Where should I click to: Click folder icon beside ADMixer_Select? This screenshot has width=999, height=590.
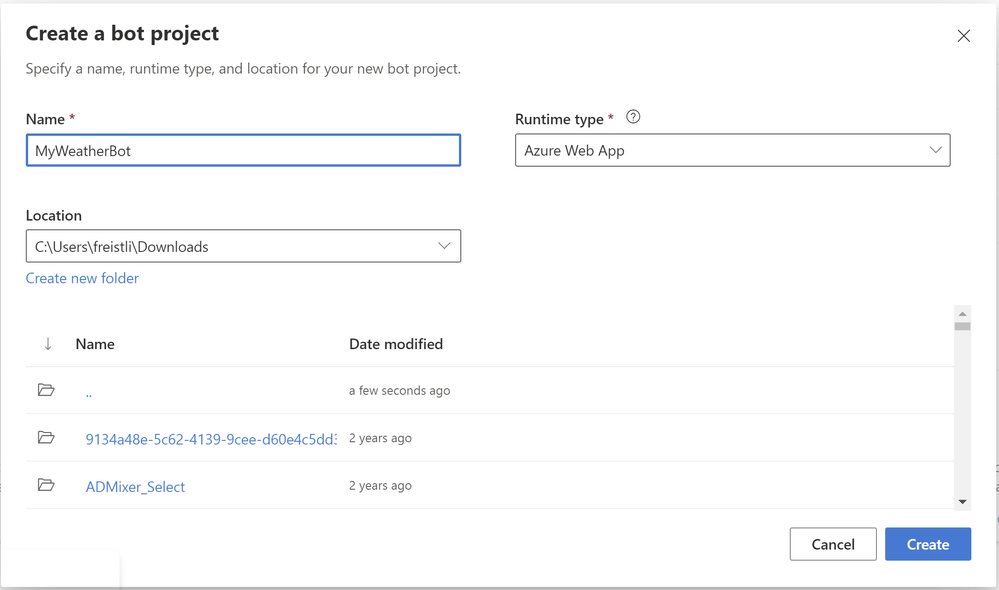pos(46,485)
